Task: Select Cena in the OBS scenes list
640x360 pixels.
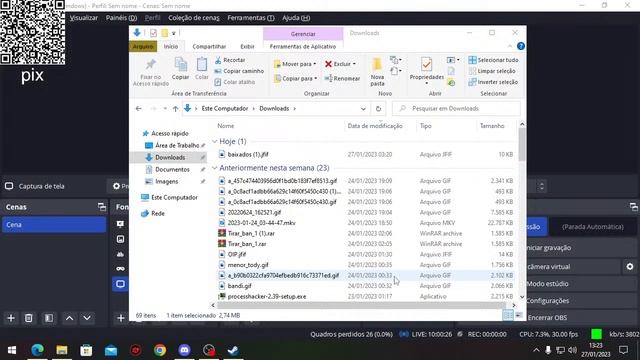Action: point(54,225)
